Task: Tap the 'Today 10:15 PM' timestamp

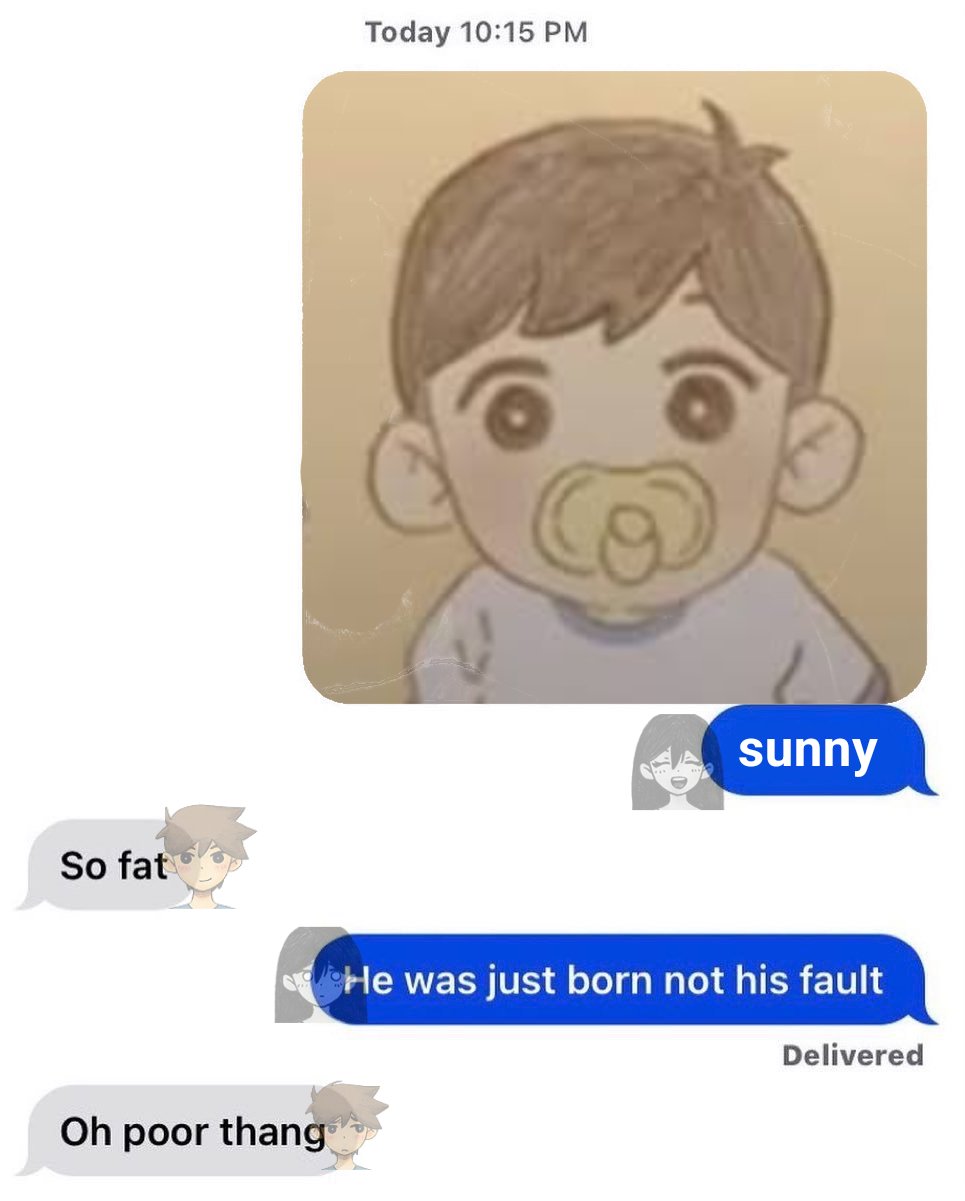Action: pos(476,32)
